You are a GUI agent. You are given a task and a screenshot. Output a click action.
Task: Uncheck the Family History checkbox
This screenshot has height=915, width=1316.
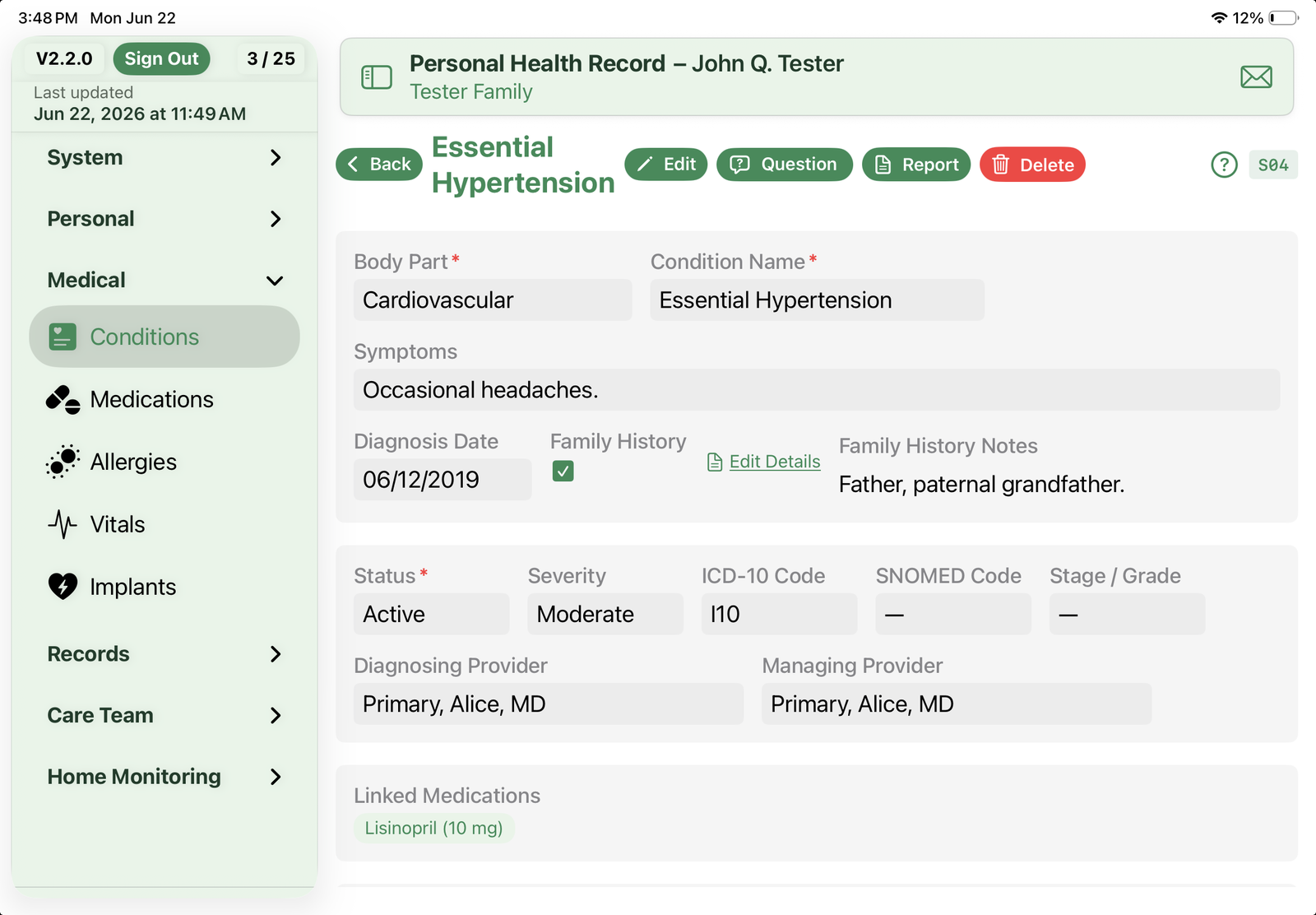coord(563,471)
